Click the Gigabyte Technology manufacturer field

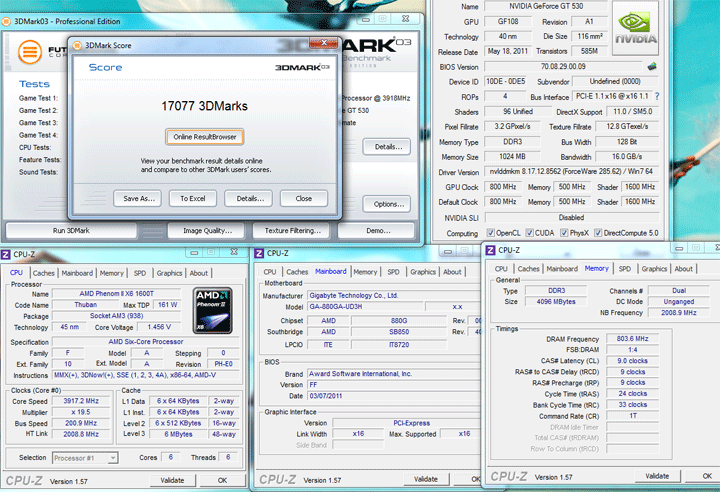tap(393, 295)
